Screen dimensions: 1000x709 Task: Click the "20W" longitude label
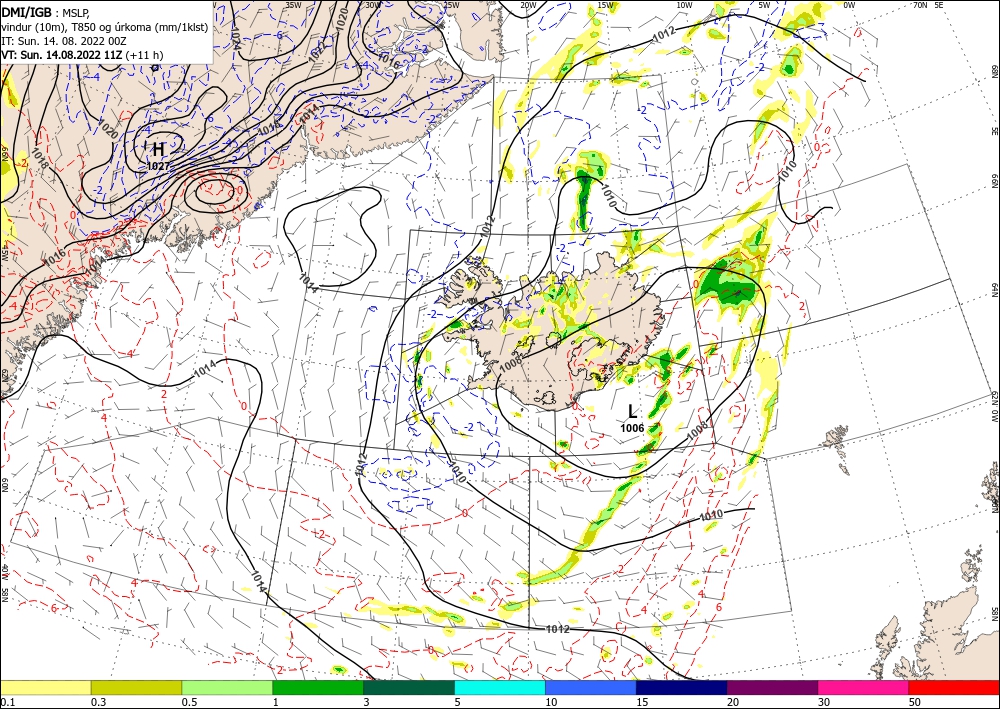pyautogui.click(x=528, y=4)
